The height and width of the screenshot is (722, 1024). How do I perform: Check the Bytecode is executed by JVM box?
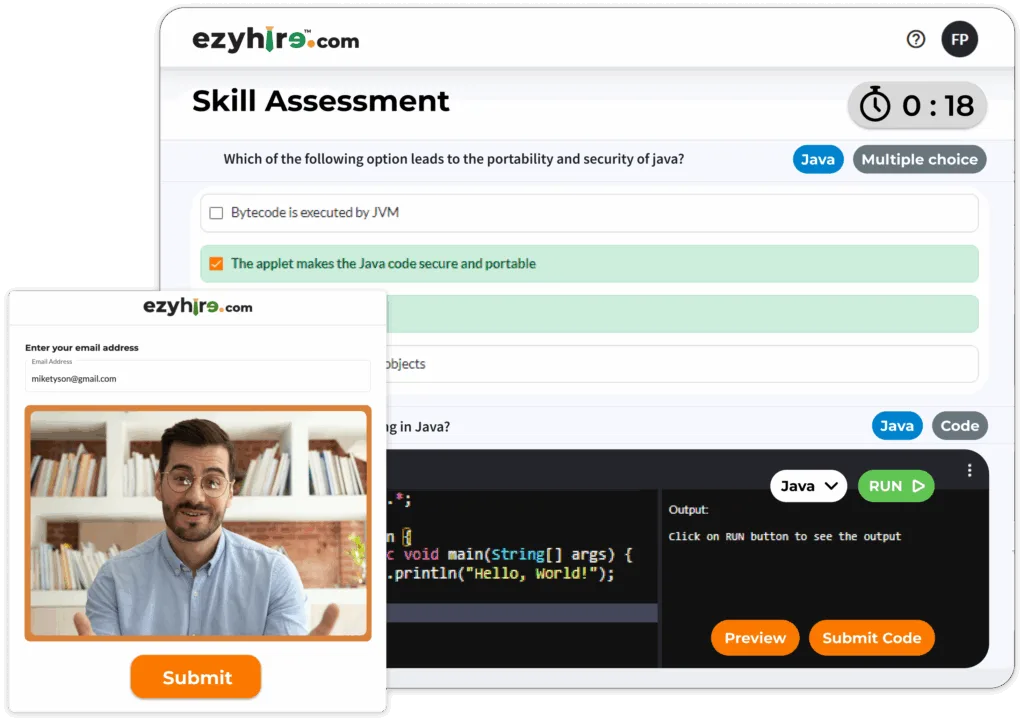(216, 213)
